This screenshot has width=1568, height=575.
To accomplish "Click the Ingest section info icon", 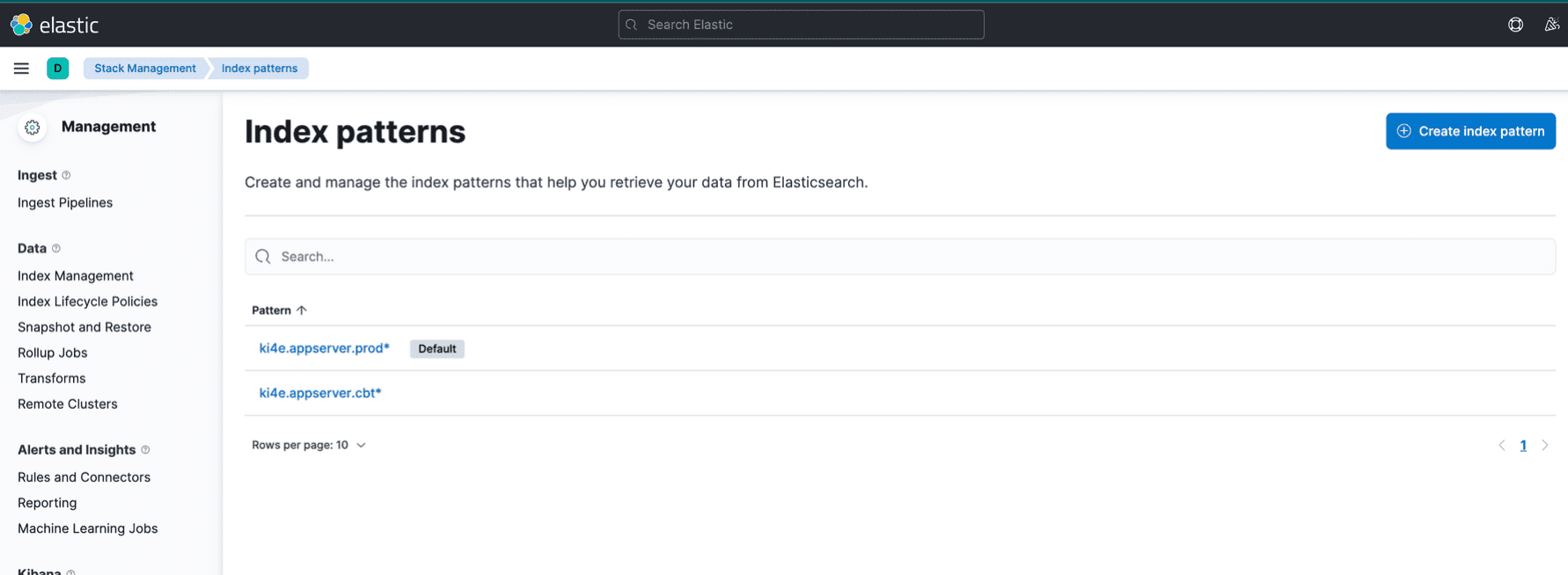I will coord(66,176).
